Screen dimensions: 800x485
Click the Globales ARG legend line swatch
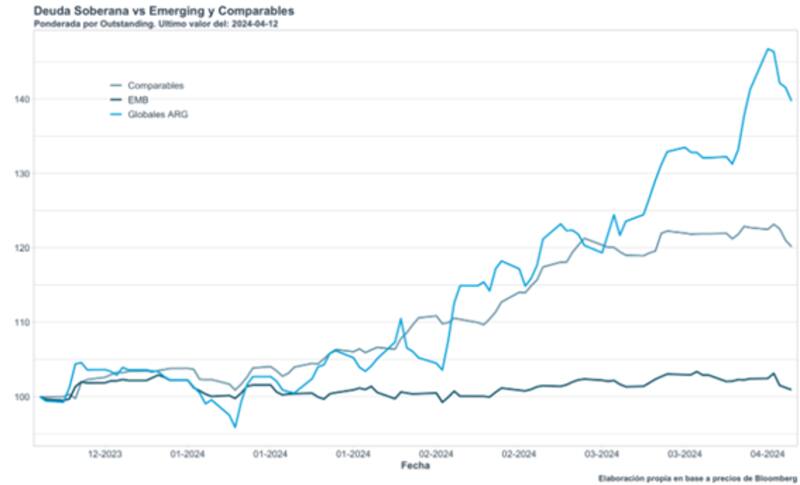click(116, 115)
